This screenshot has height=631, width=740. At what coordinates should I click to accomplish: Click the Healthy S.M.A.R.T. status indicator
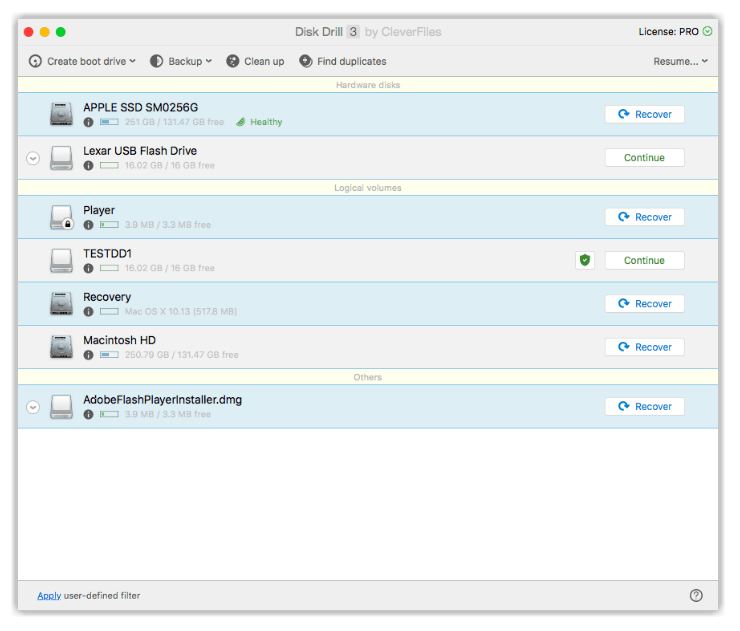pyautogui.click(x=259, y=122)
